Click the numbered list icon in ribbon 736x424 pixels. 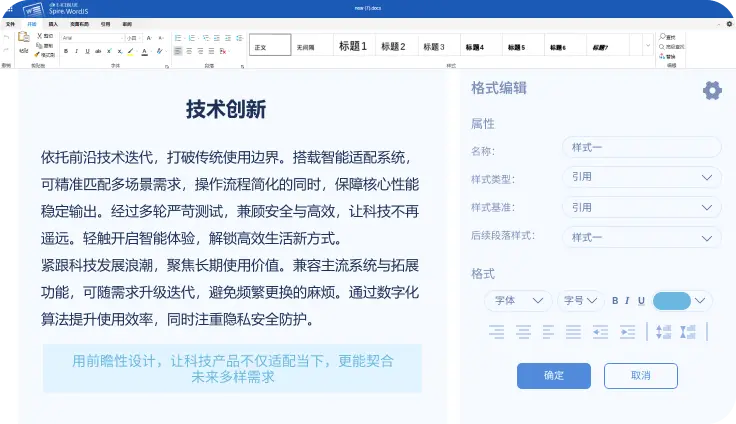191,38
